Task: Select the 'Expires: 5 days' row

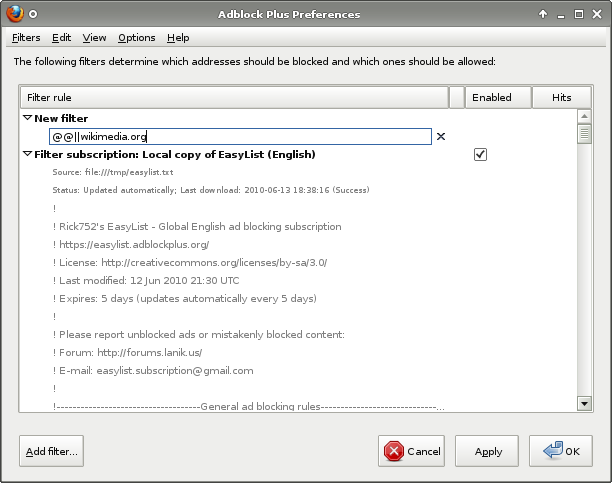Action: click(x=299, y=298)
